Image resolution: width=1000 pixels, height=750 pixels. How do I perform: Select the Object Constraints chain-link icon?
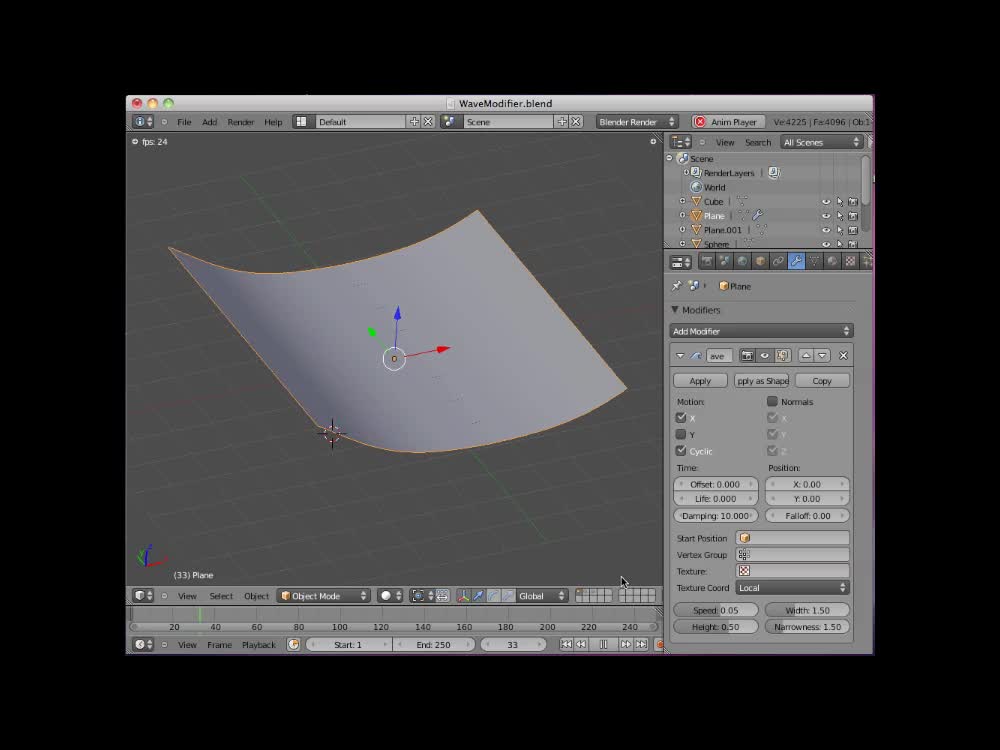778,261
